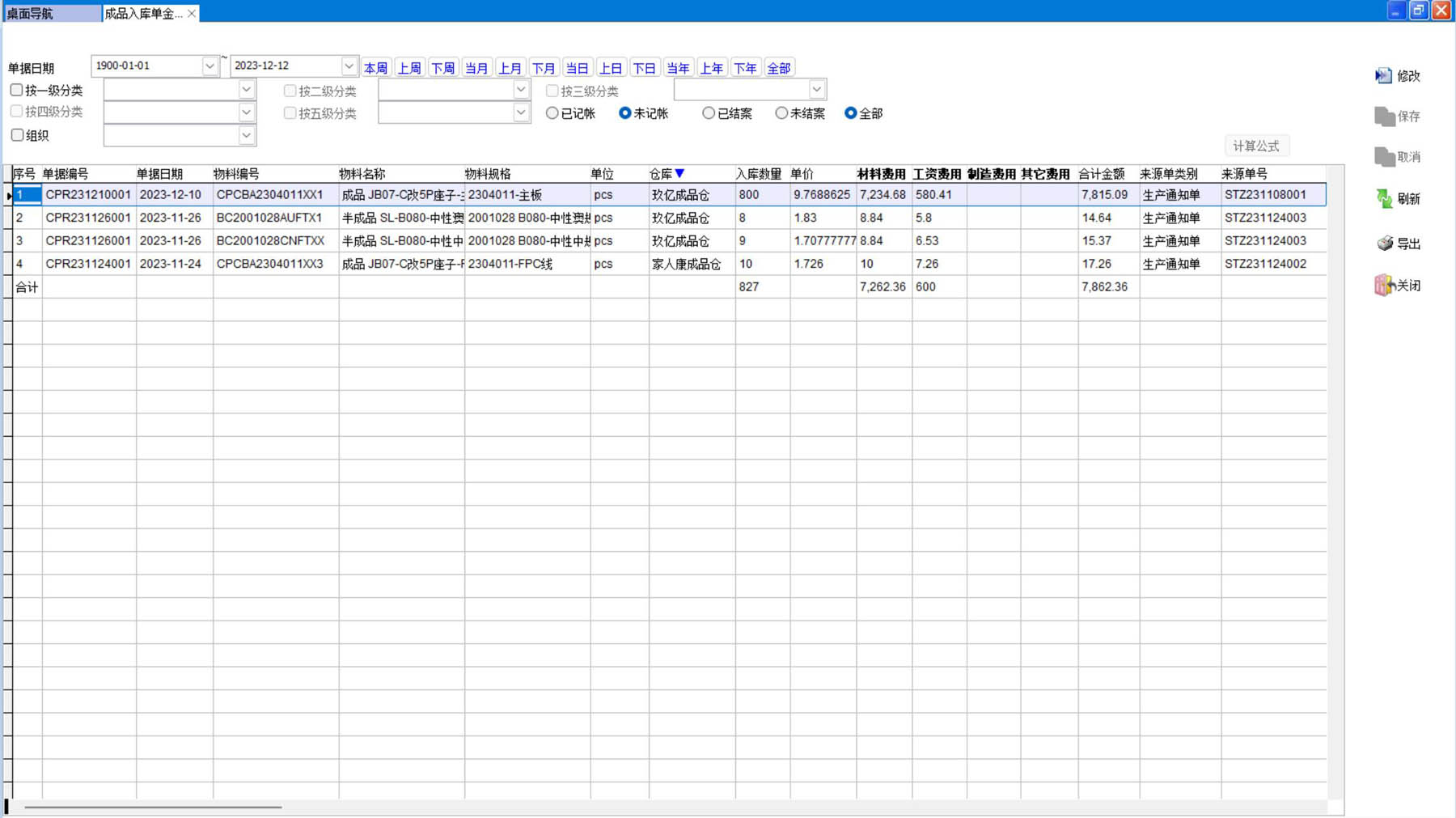
Task: Select the 已记帐 radio button
Action: tap(552, 113)
